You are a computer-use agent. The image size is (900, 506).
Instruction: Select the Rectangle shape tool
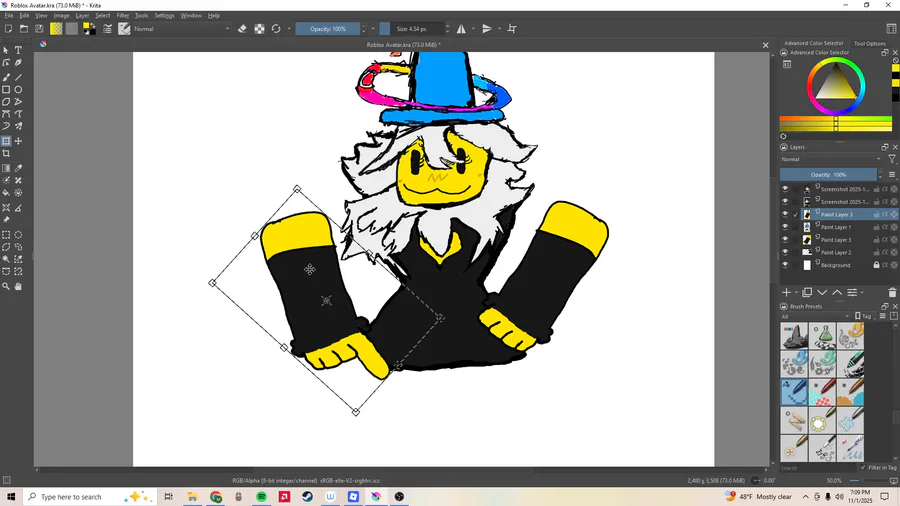[6, 89]
